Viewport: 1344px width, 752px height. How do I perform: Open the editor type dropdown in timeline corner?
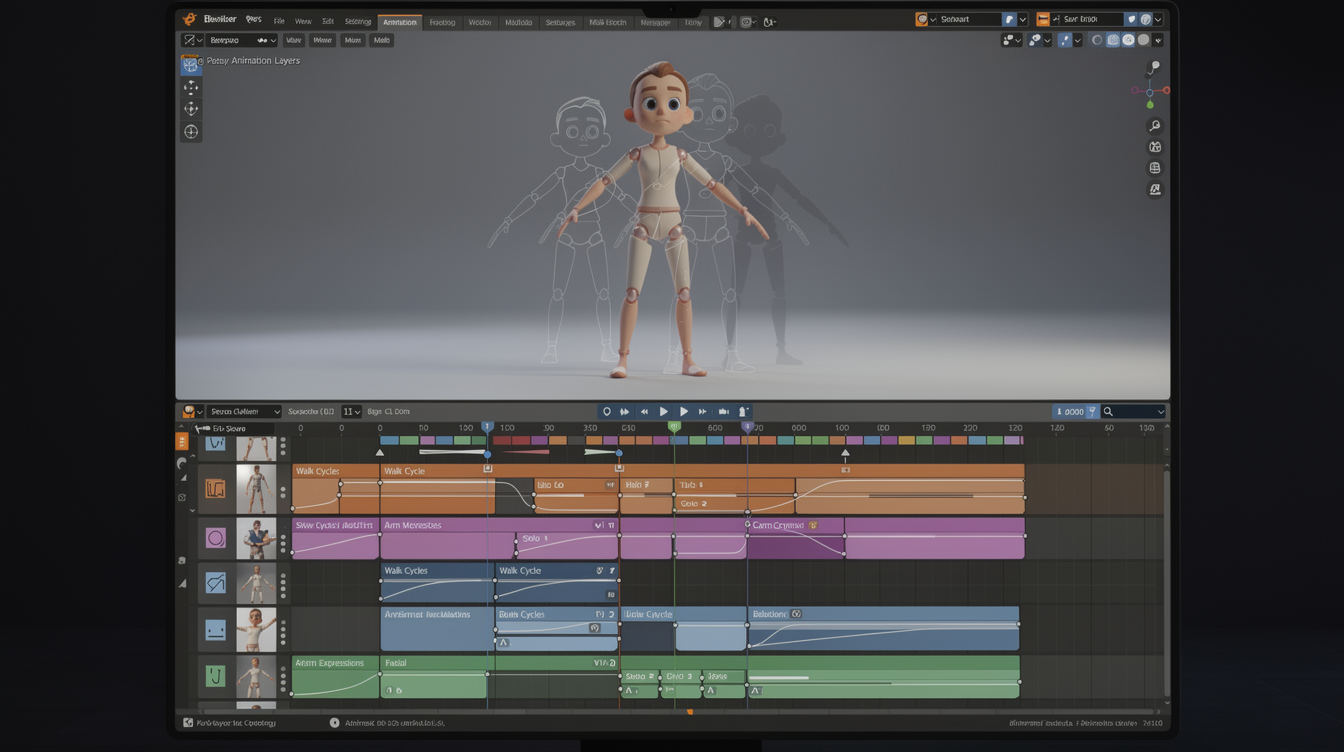coord(191,411)
